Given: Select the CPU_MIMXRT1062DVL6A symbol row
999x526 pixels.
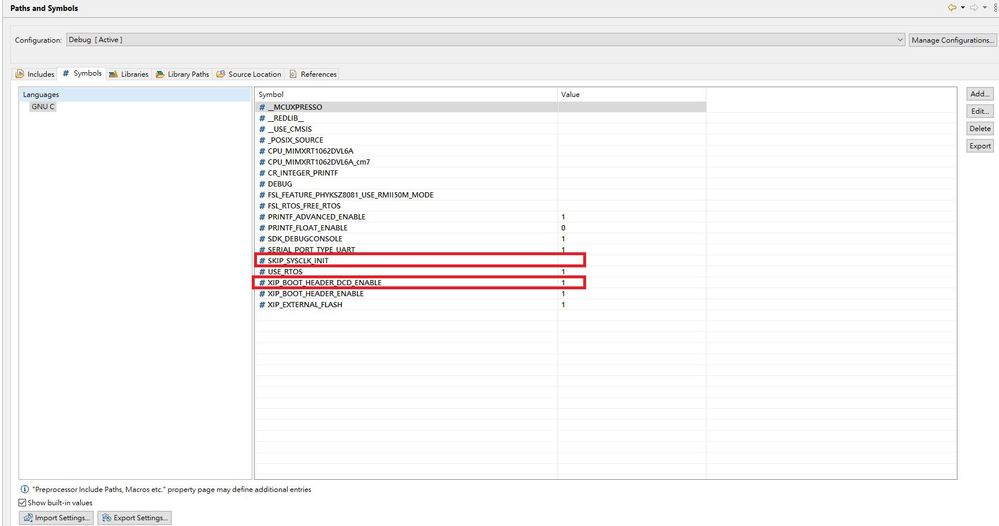Looking at the screenshot, I should pos(480,151).
